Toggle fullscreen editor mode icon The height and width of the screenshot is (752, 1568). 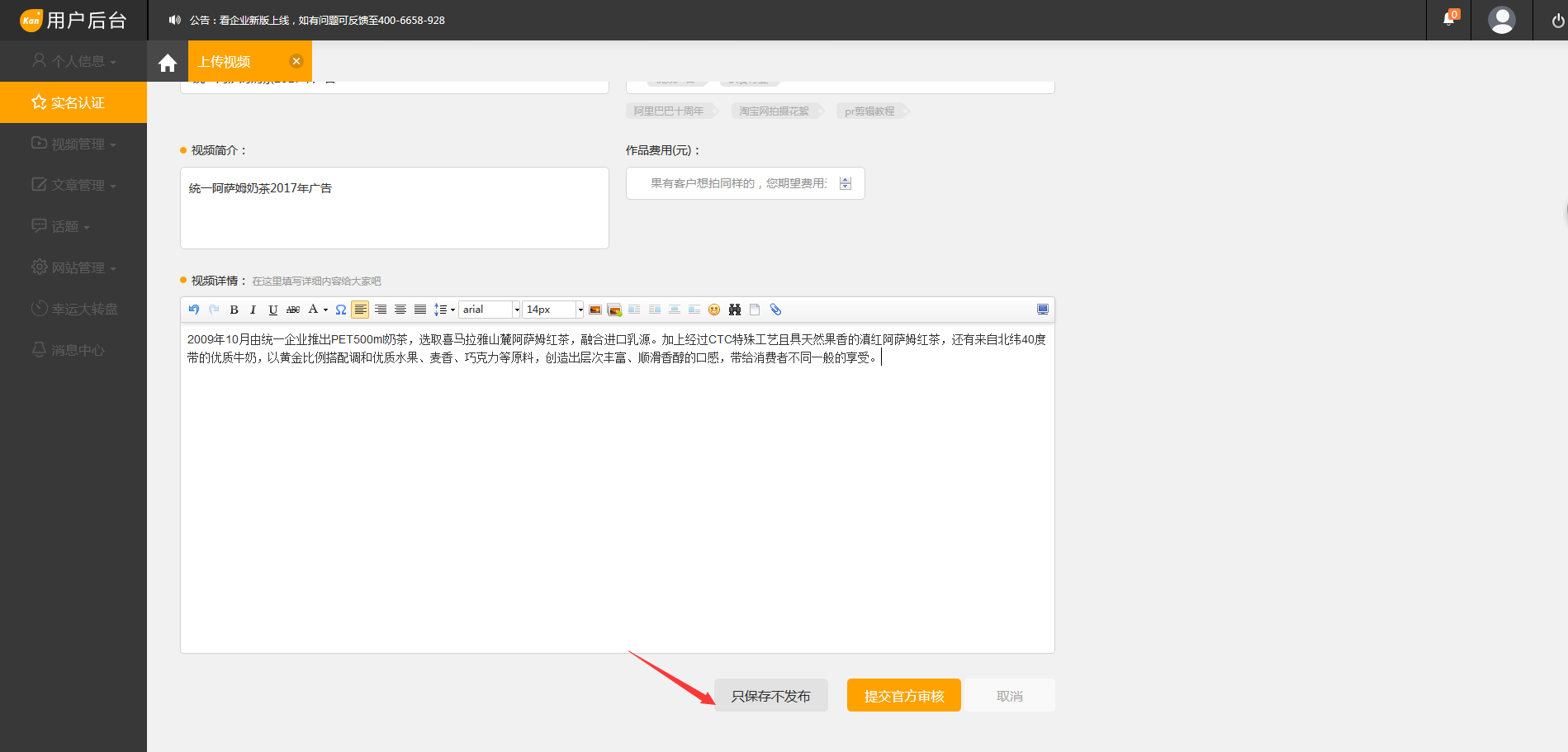coord(1043,310)
